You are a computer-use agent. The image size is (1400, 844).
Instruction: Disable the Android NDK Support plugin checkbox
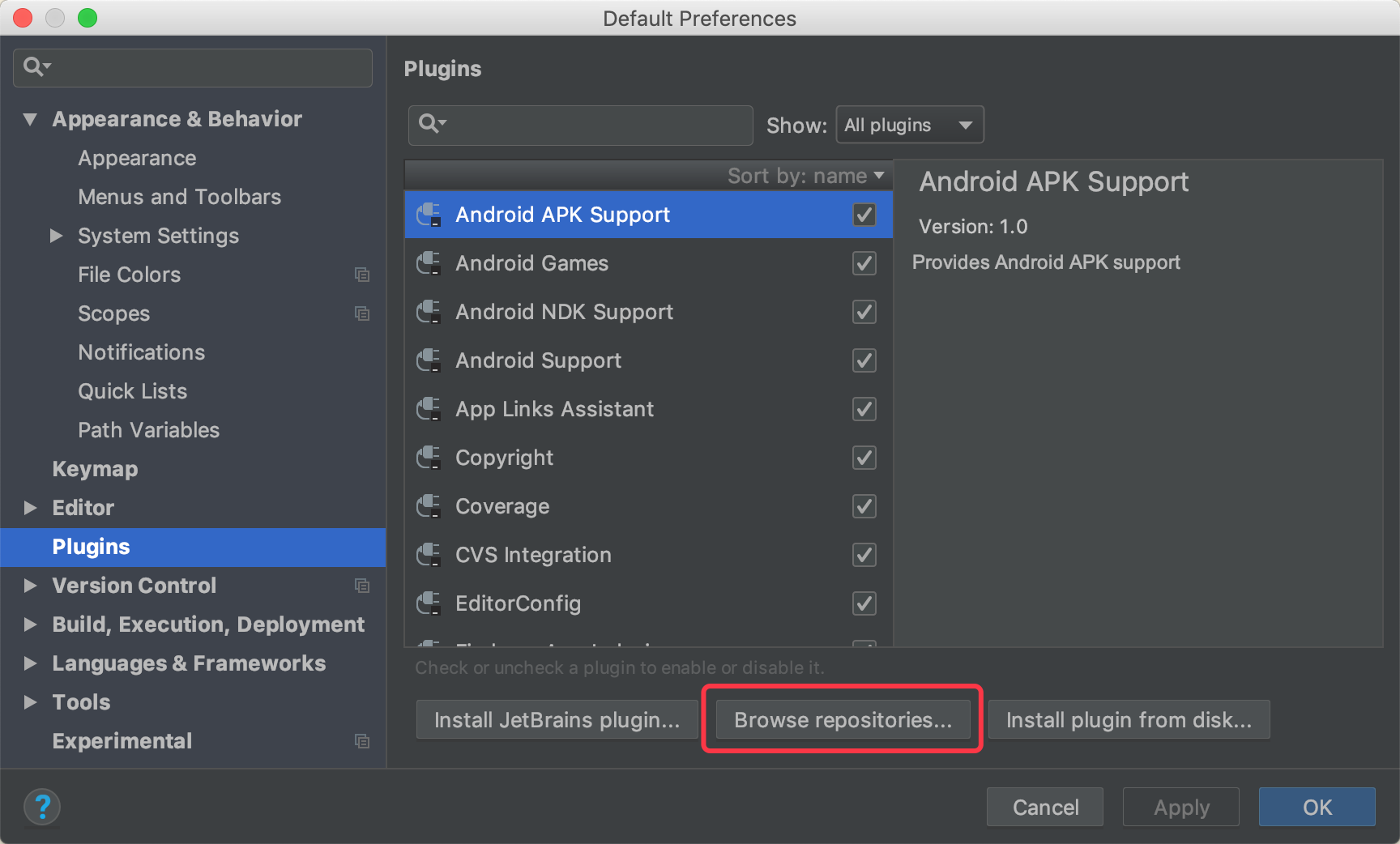864,312
